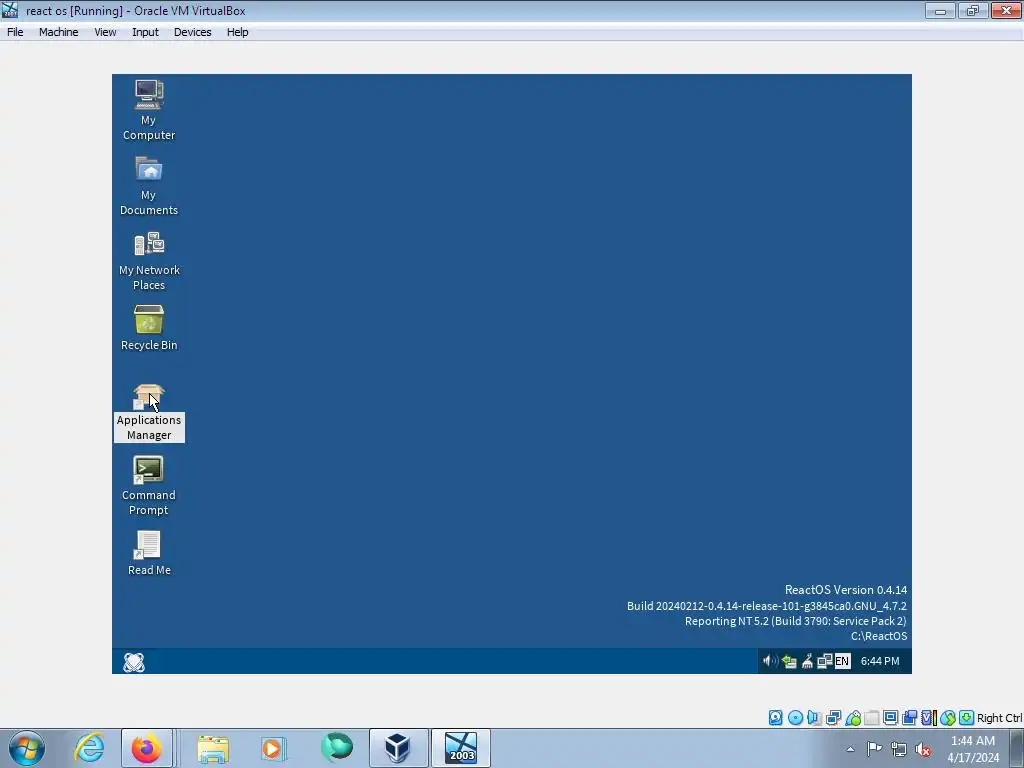Screen dimensions: 1024x768
Task: Click the green globe taskbar application
Action: pyautogui.click(x=337, y=747)
